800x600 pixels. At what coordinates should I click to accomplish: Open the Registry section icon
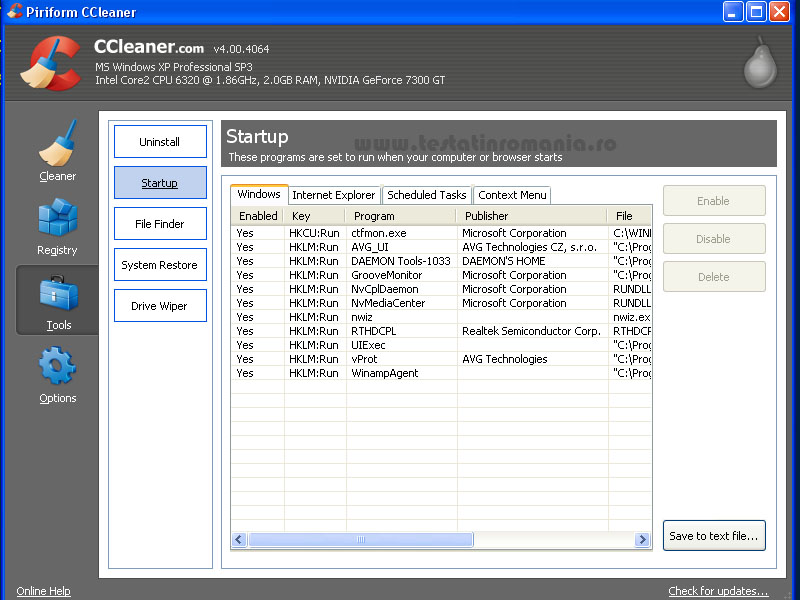(x=57, y=219)
